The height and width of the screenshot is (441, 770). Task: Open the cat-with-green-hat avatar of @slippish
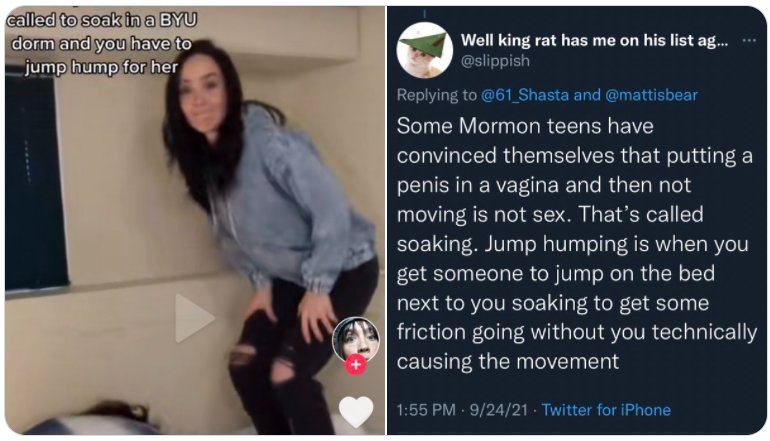click(x=424, y=50)
